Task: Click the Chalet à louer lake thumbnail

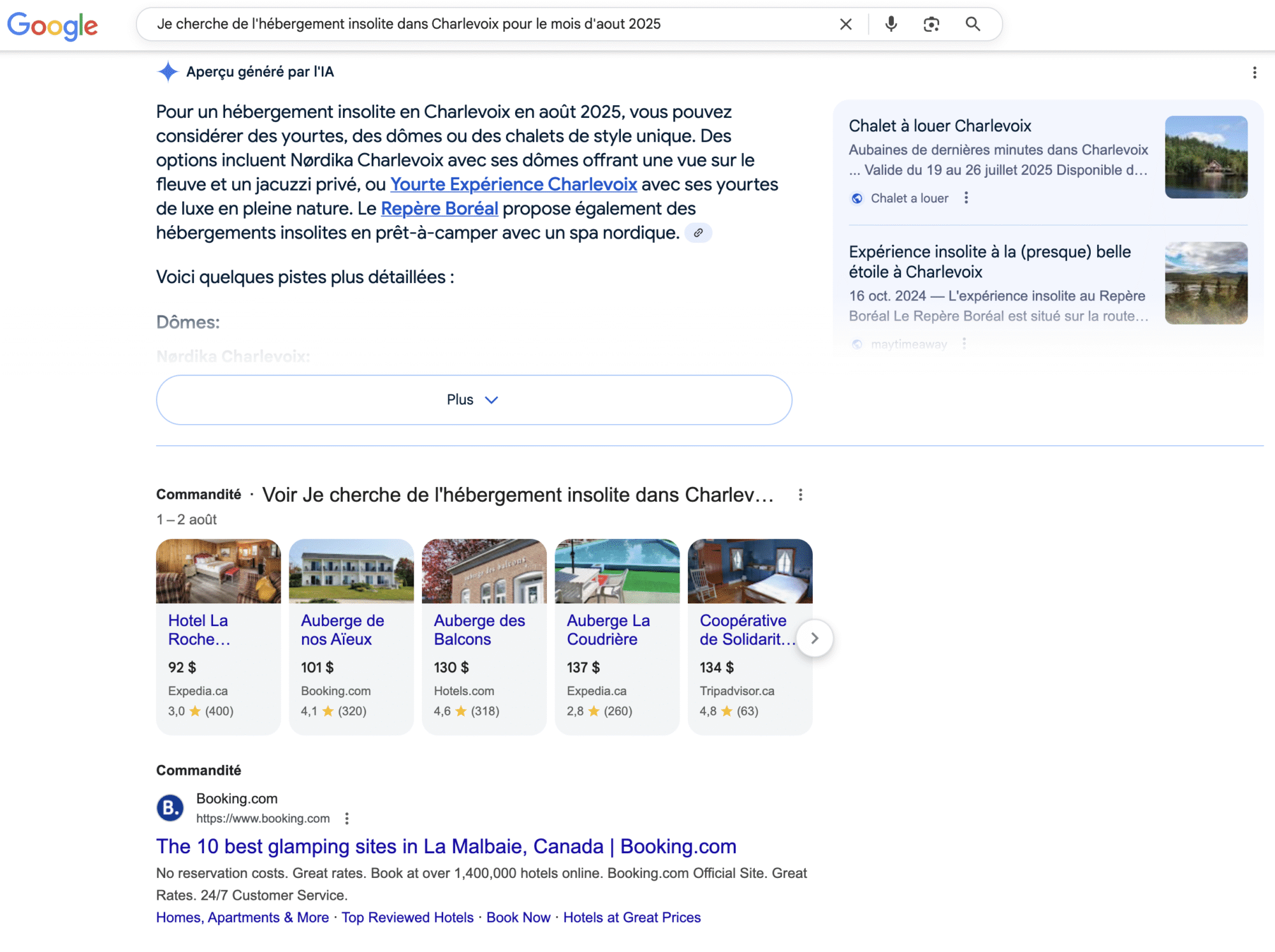Action: 1206,157
